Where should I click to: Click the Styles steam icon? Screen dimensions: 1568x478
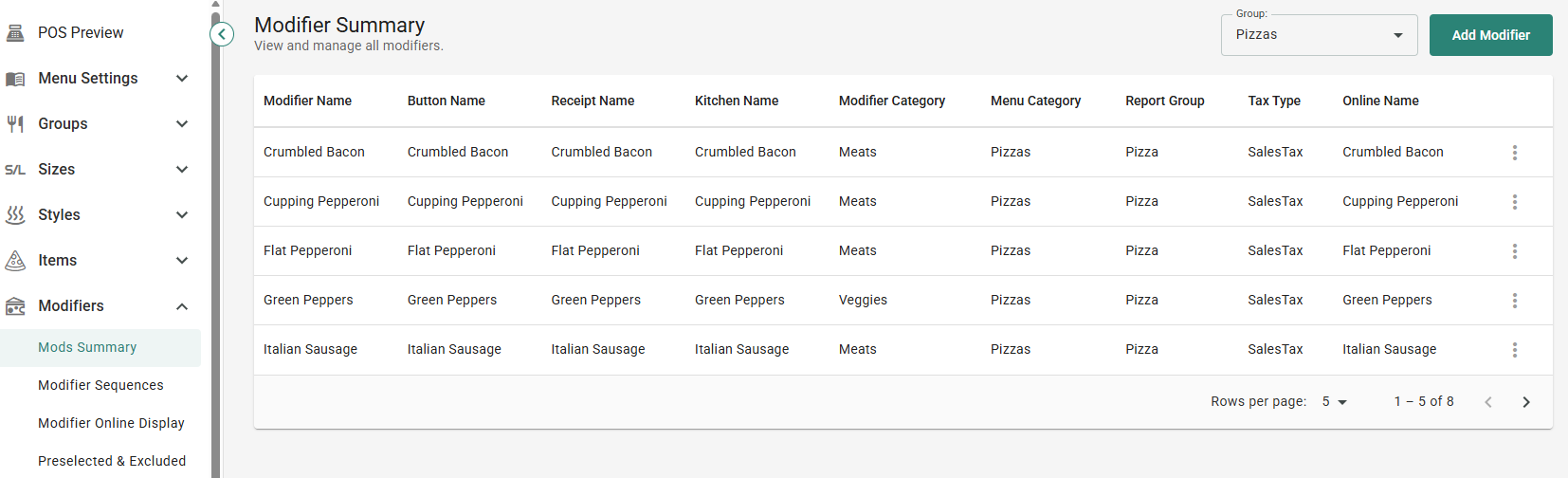[x=15, y=215]
